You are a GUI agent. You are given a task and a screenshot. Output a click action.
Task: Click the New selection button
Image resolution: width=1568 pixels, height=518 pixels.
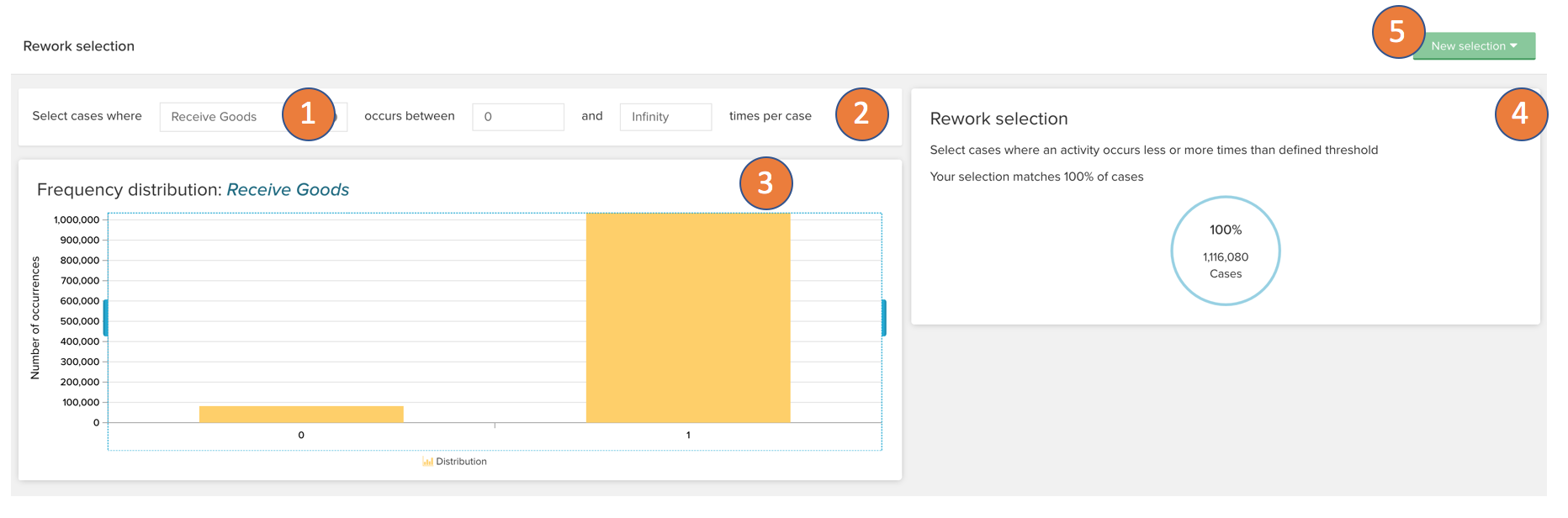(1468, 46)
